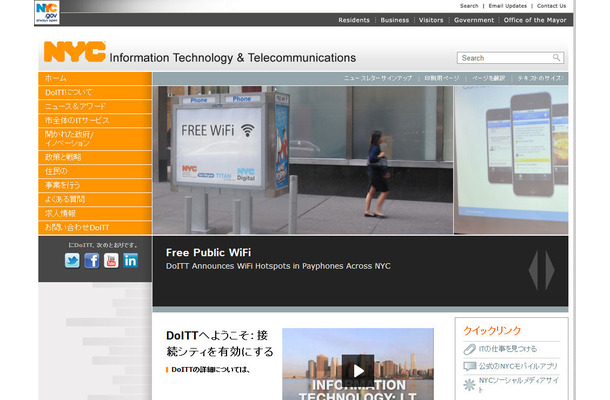Advance to the next slide arrow
Image resolution: width=610 pixels, height=400 pixels.
(x=550, y=270)
